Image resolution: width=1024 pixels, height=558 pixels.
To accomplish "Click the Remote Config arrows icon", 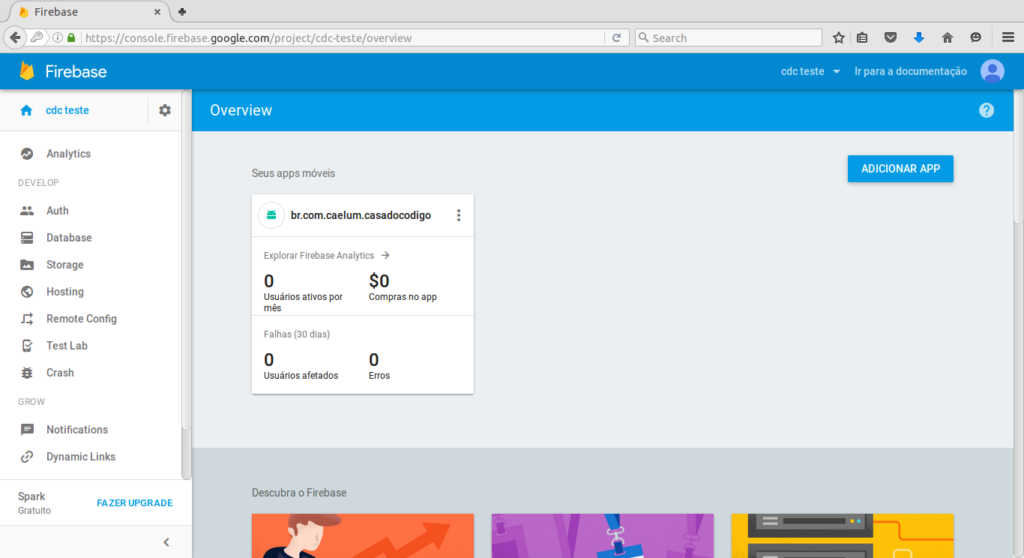I will pos(27,319).
